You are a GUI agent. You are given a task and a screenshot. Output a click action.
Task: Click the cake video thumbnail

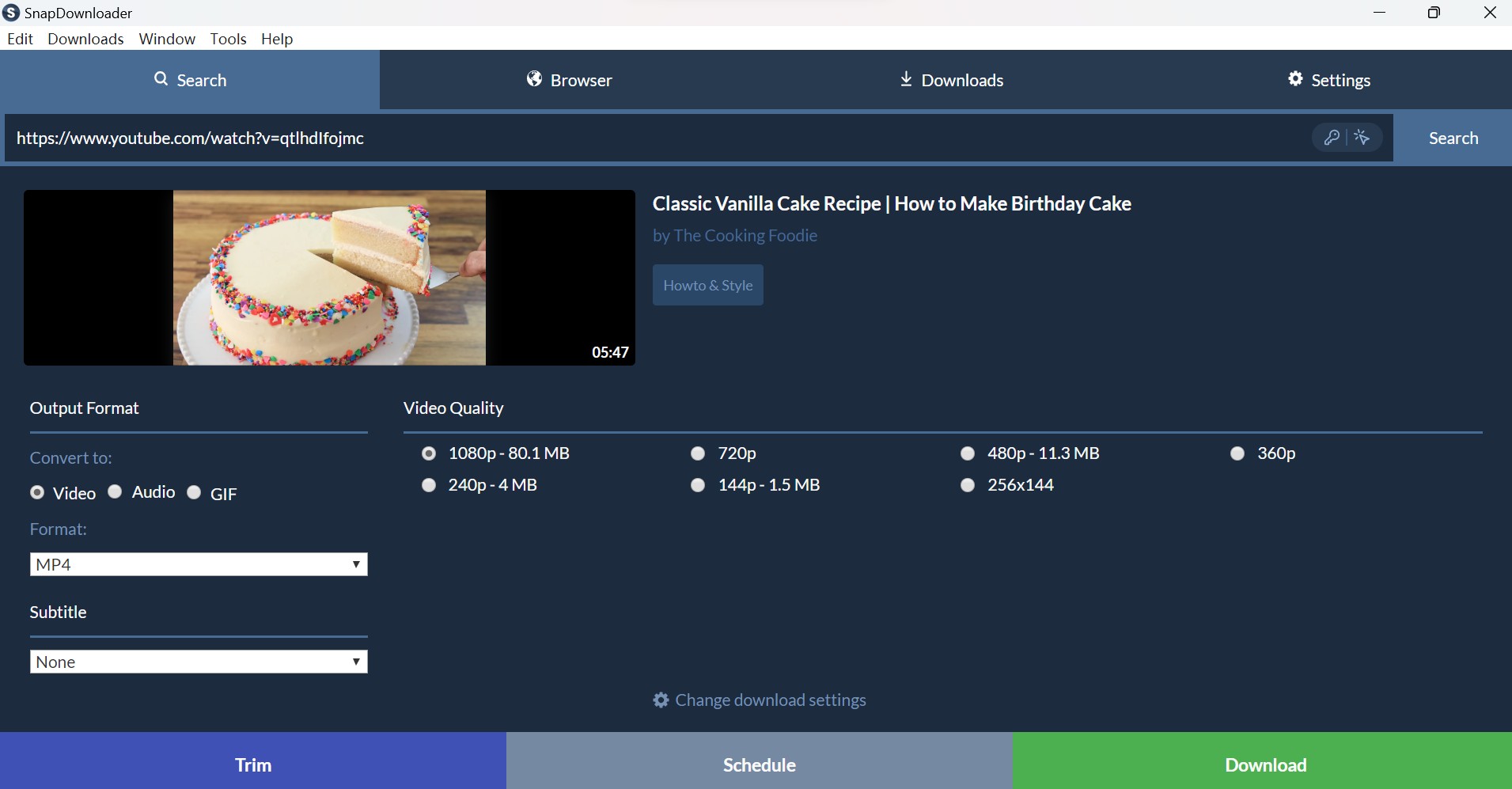point(329,277)
